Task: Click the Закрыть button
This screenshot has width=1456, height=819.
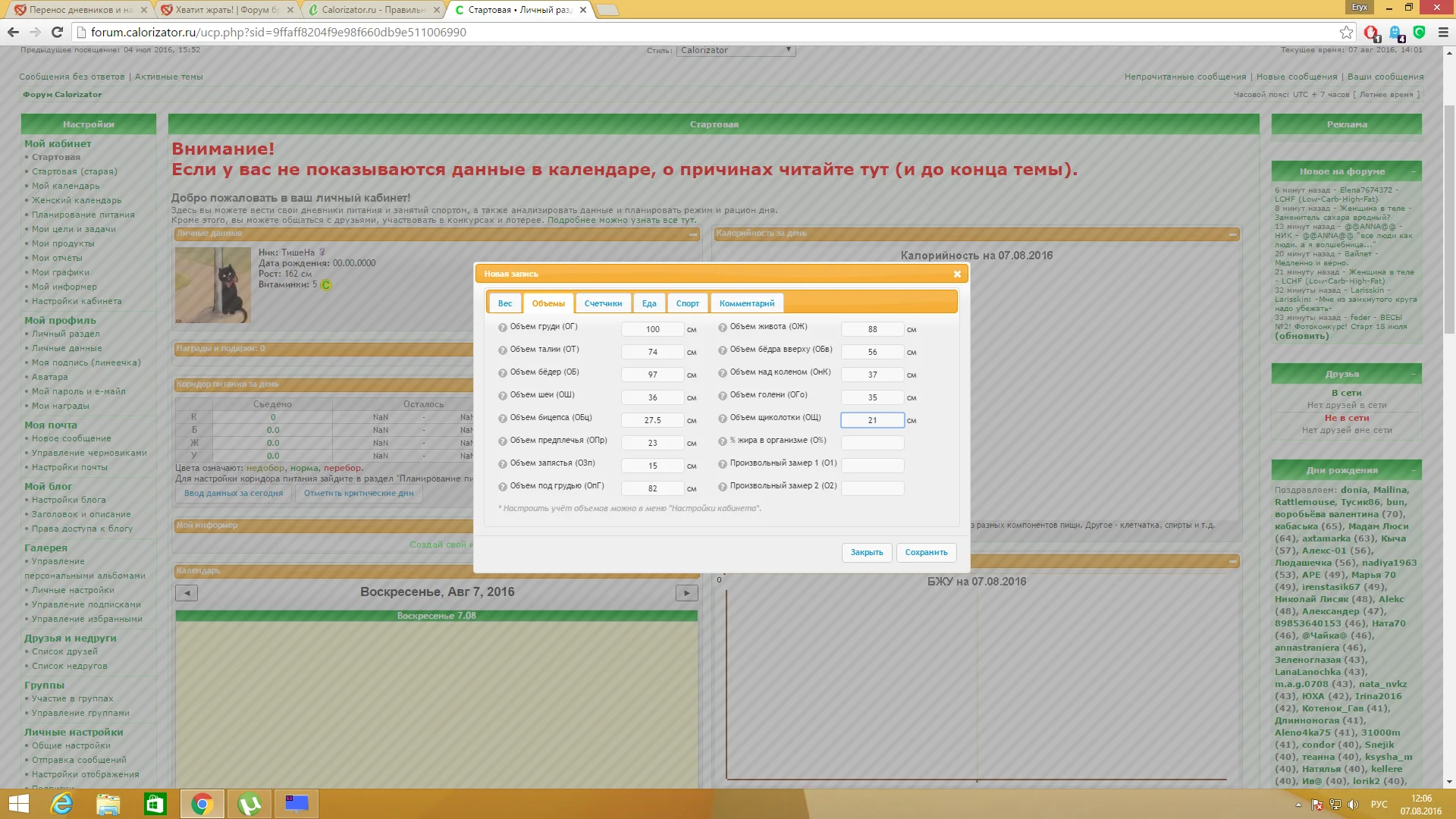Action: point(866,552)
